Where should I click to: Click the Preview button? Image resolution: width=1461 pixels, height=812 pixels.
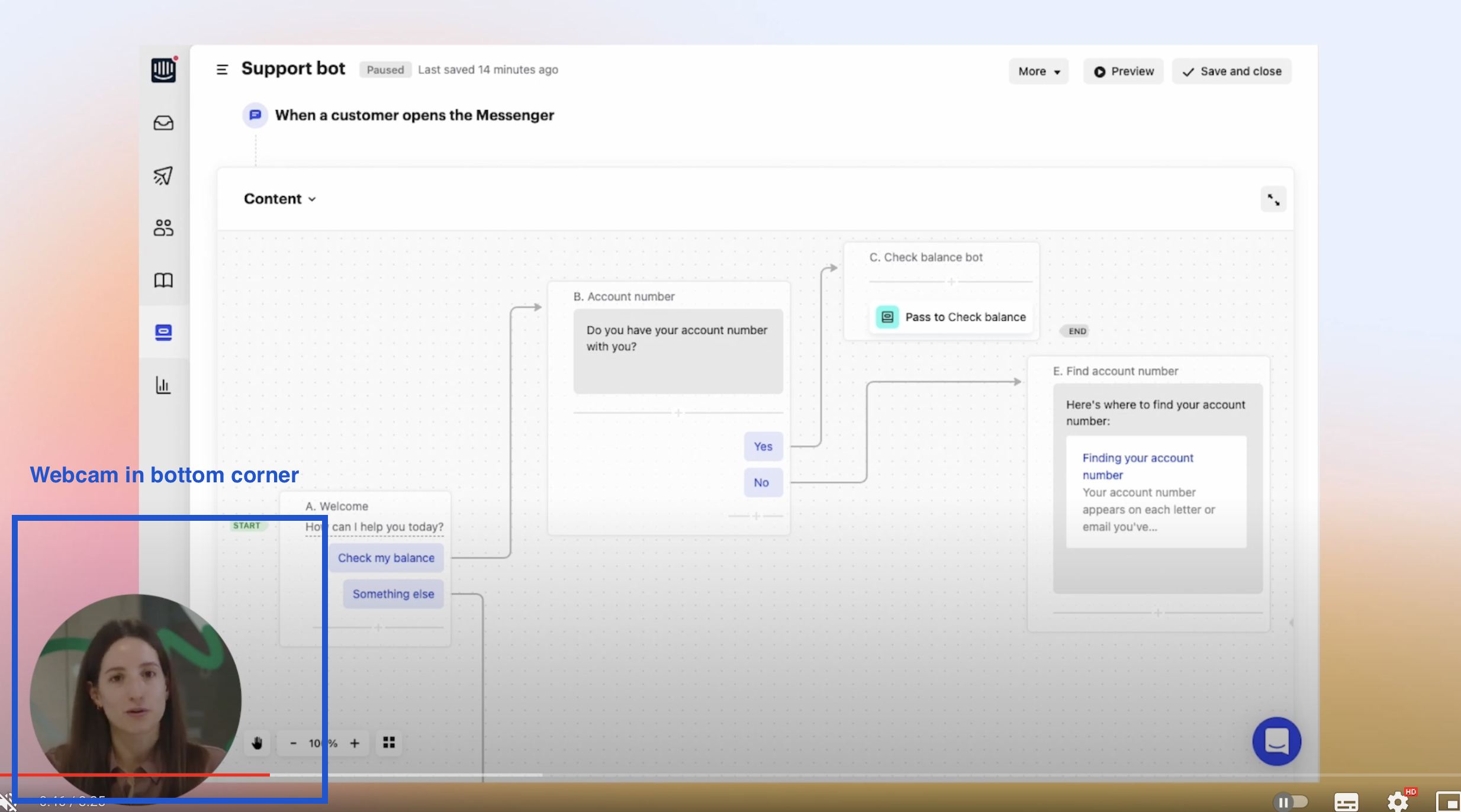[1123, 72]
